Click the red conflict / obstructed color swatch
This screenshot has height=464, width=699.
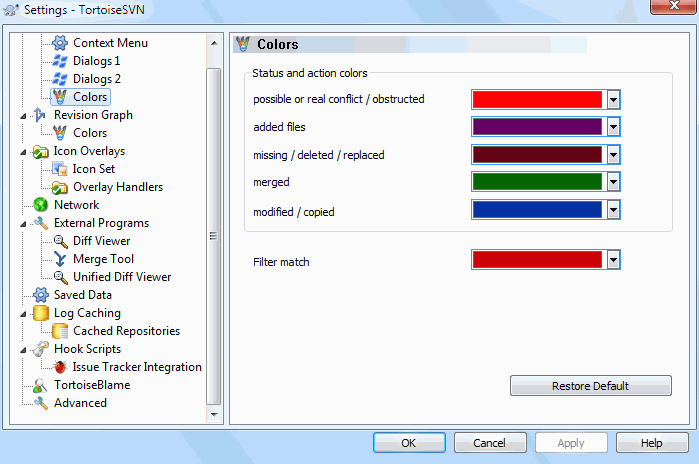[x=537, y=99]
